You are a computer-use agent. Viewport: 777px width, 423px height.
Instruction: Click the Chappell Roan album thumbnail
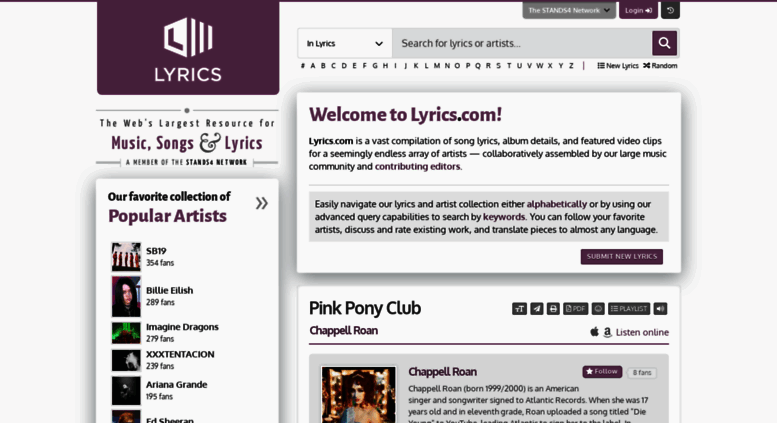[359, 395]
